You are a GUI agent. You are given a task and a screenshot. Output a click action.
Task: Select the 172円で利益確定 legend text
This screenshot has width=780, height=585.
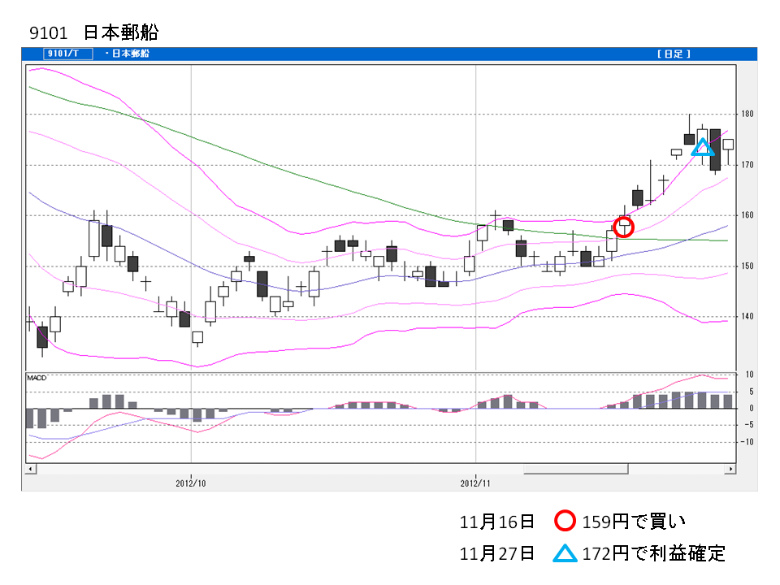654,552
